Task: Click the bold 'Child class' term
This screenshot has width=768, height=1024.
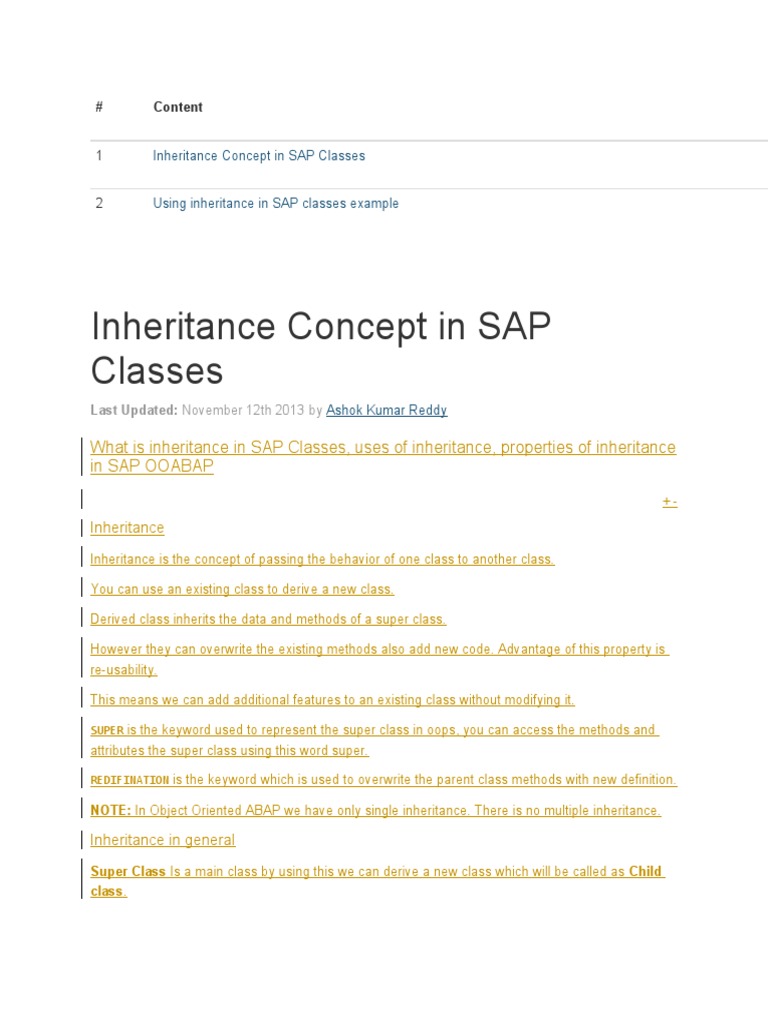Action: [645, 872]
